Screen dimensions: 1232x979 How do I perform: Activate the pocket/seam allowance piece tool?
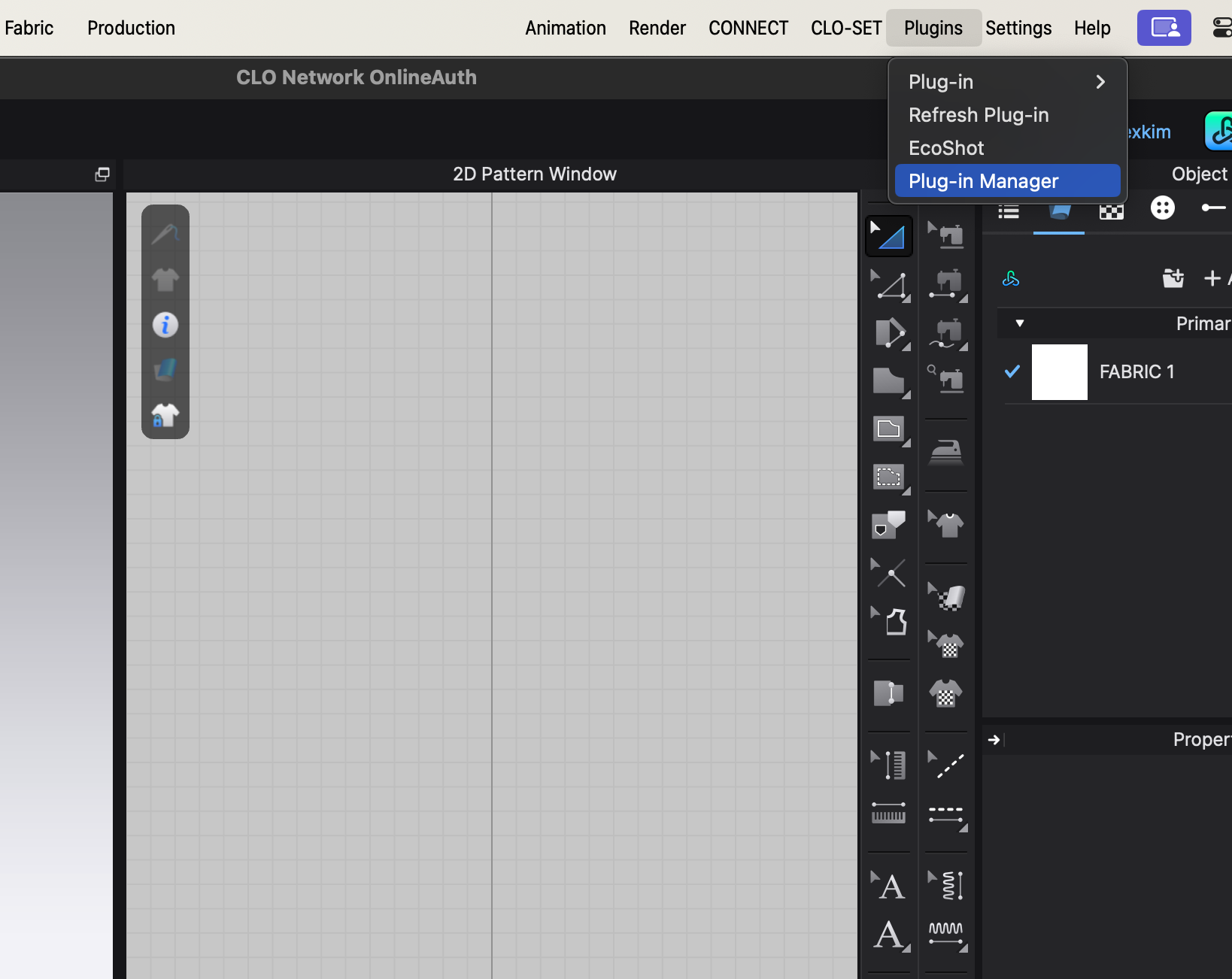point(889,525)
